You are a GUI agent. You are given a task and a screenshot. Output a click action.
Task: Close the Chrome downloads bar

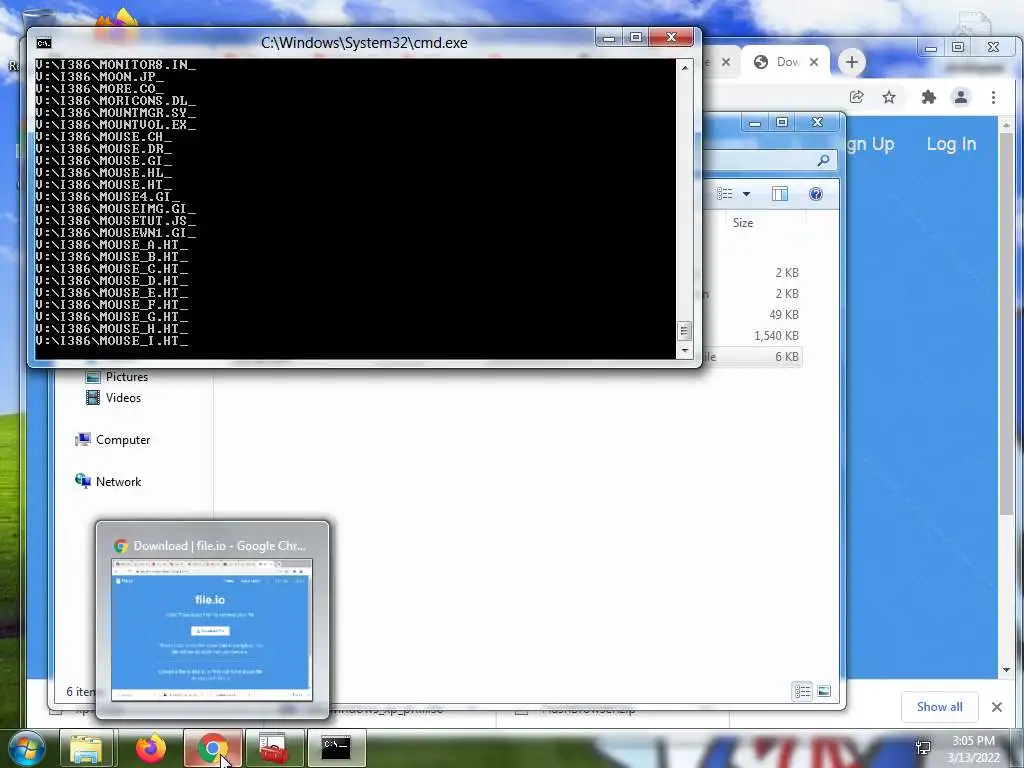pos(997,707)
